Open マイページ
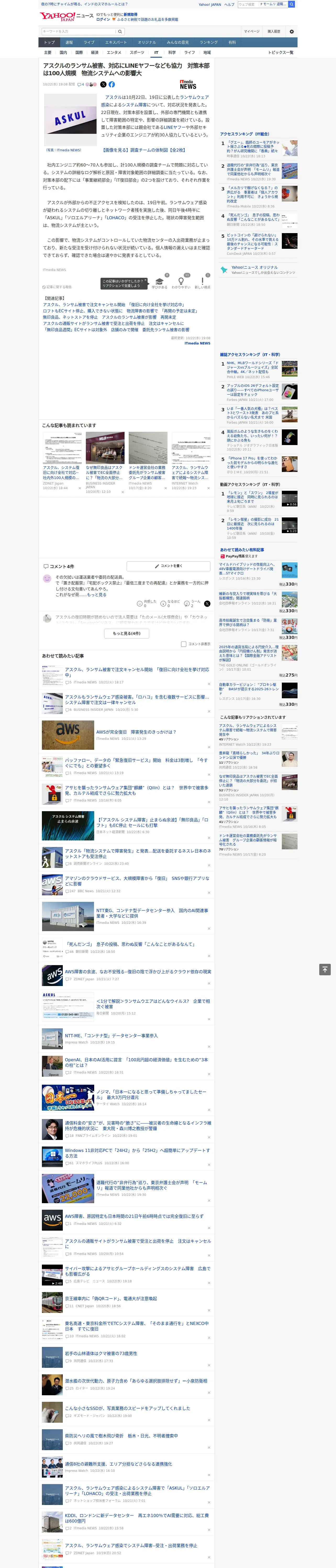This screenshot has height=1568, width=336. click(x=252, y=32)
